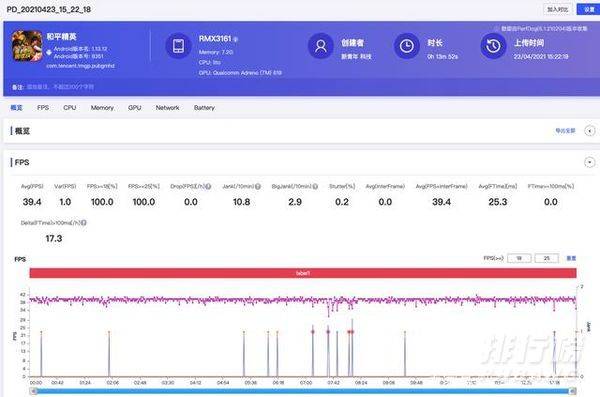Click the Avg(FPS) value 39.4
Image resolution: width=600 pixels, height=397 pixels.
[32, 202]
